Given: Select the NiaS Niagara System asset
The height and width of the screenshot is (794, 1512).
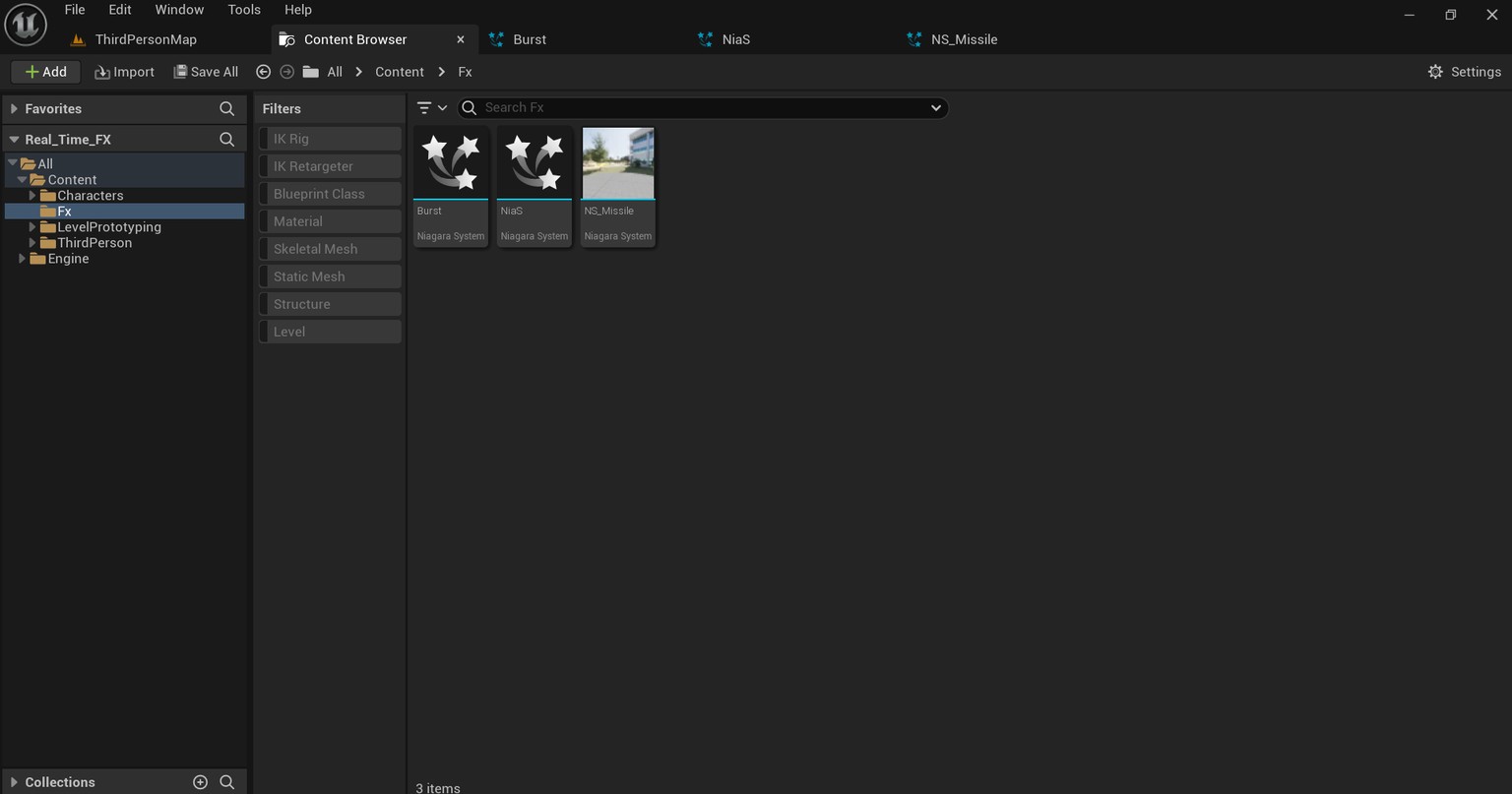Looking at the screenshot, I should (x=535, y=186).
